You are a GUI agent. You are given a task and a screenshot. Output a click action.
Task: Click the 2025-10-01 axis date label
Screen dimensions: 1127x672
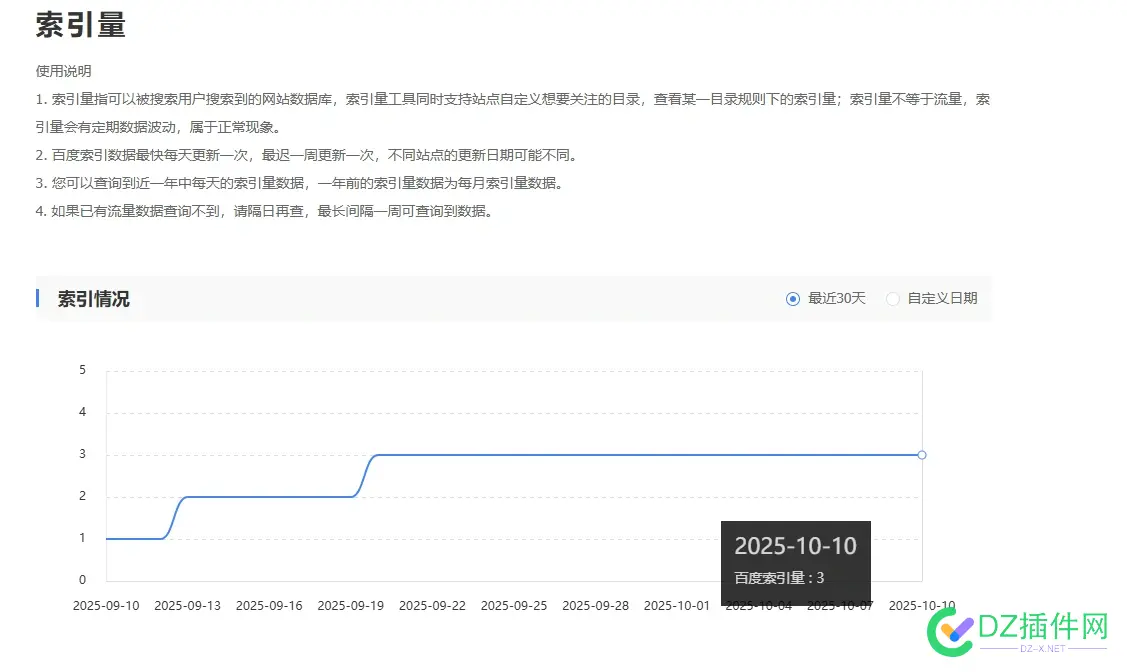point(676,605)
